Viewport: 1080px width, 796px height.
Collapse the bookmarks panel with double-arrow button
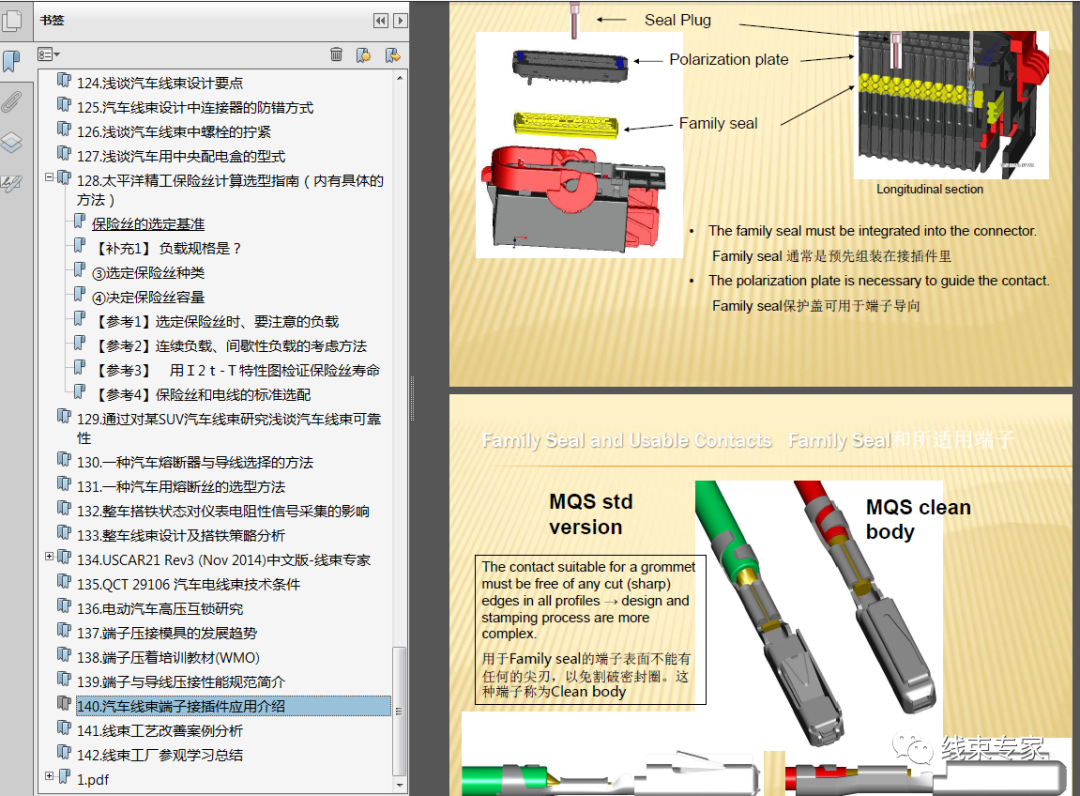coord(381,20)
